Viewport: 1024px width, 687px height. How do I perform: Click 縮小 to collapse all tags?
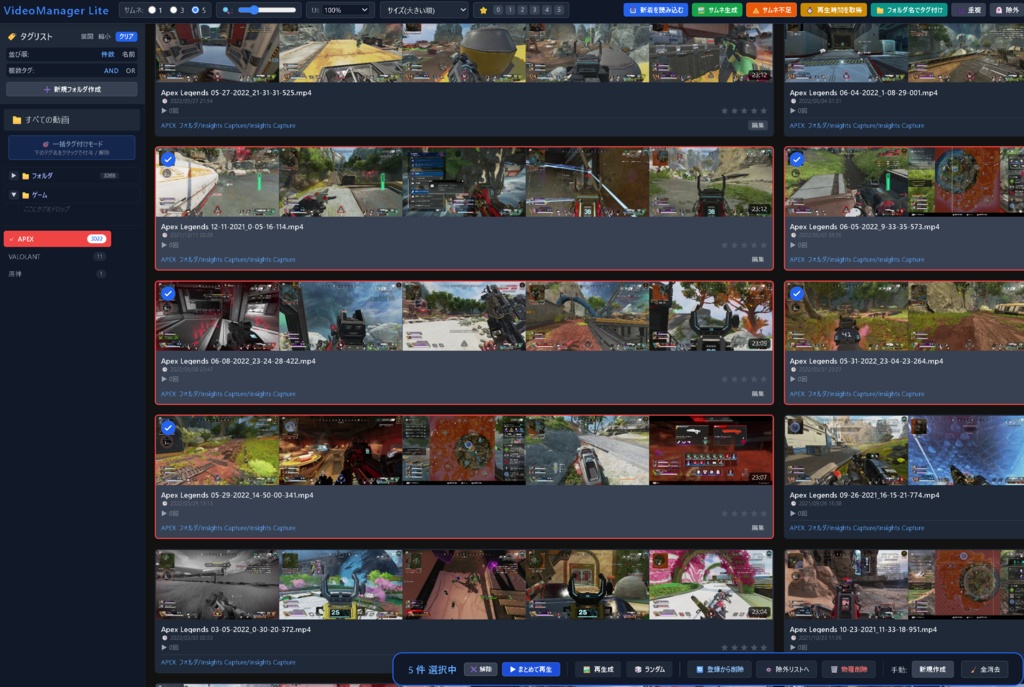click(104, 37)
